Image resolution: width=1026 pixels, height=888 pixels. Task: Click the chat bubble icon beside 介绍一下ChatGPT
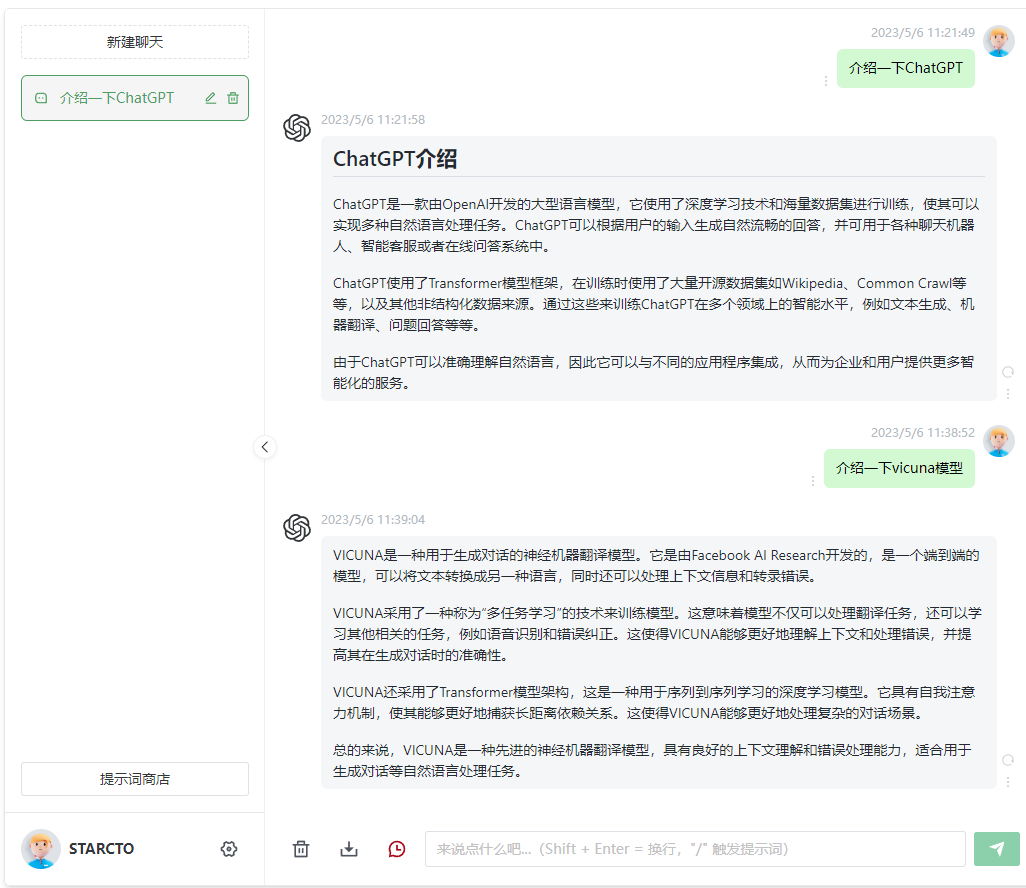pyautogui.click(x=41, y=98)
